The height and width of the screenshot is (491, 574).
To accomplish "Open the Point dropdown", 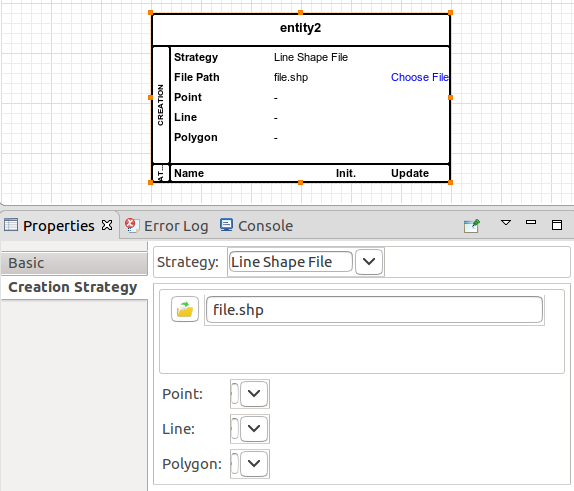I will click(254, 394).
